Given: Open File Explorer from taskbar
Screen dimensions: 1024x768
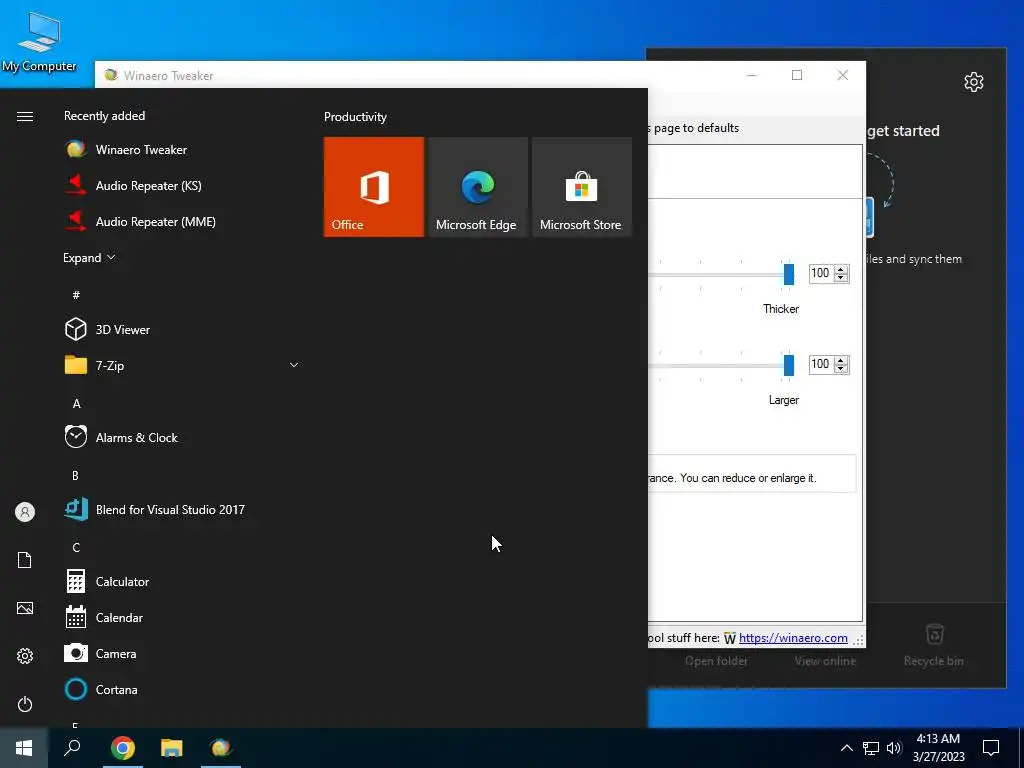Looking at the screenshot, I should click(172, 748).
